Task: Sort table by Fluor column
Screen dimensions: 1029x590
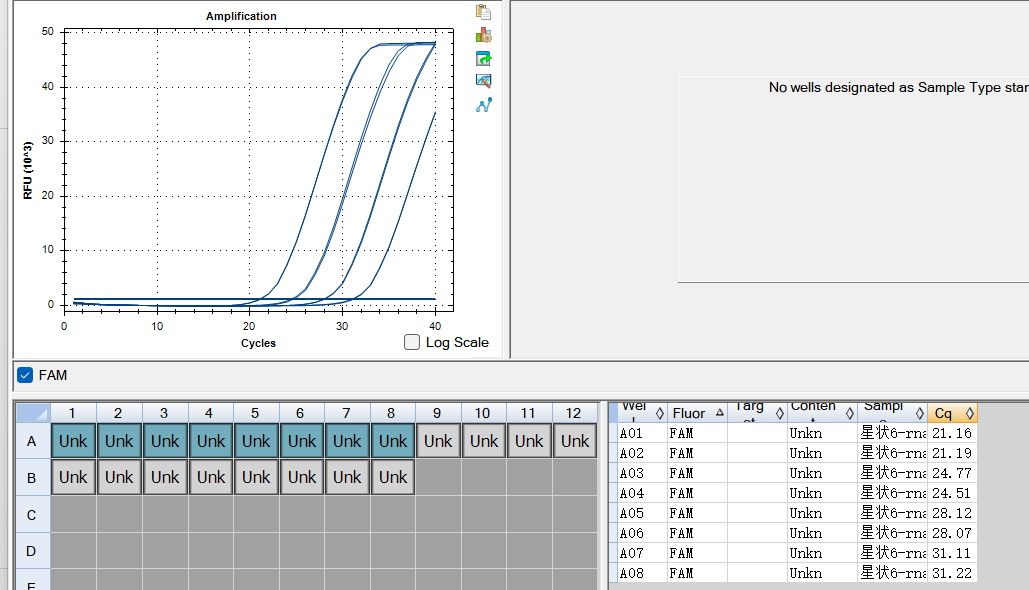Action: coord(697,413)
